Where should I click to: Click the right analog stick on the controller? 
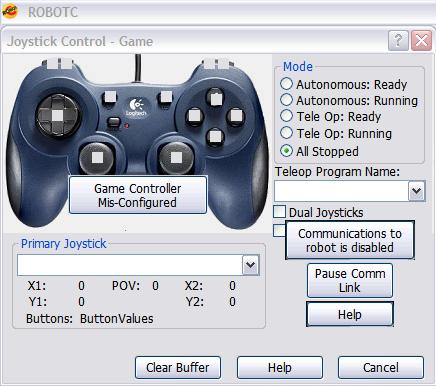(176, 158)
